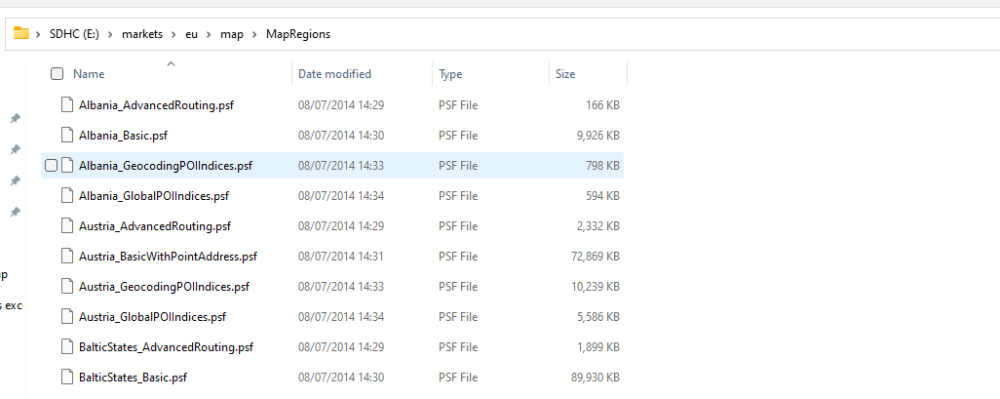The image size is (1000, 399).
Task: Expand the chevron after markets in path
Action: click(174, 34)
